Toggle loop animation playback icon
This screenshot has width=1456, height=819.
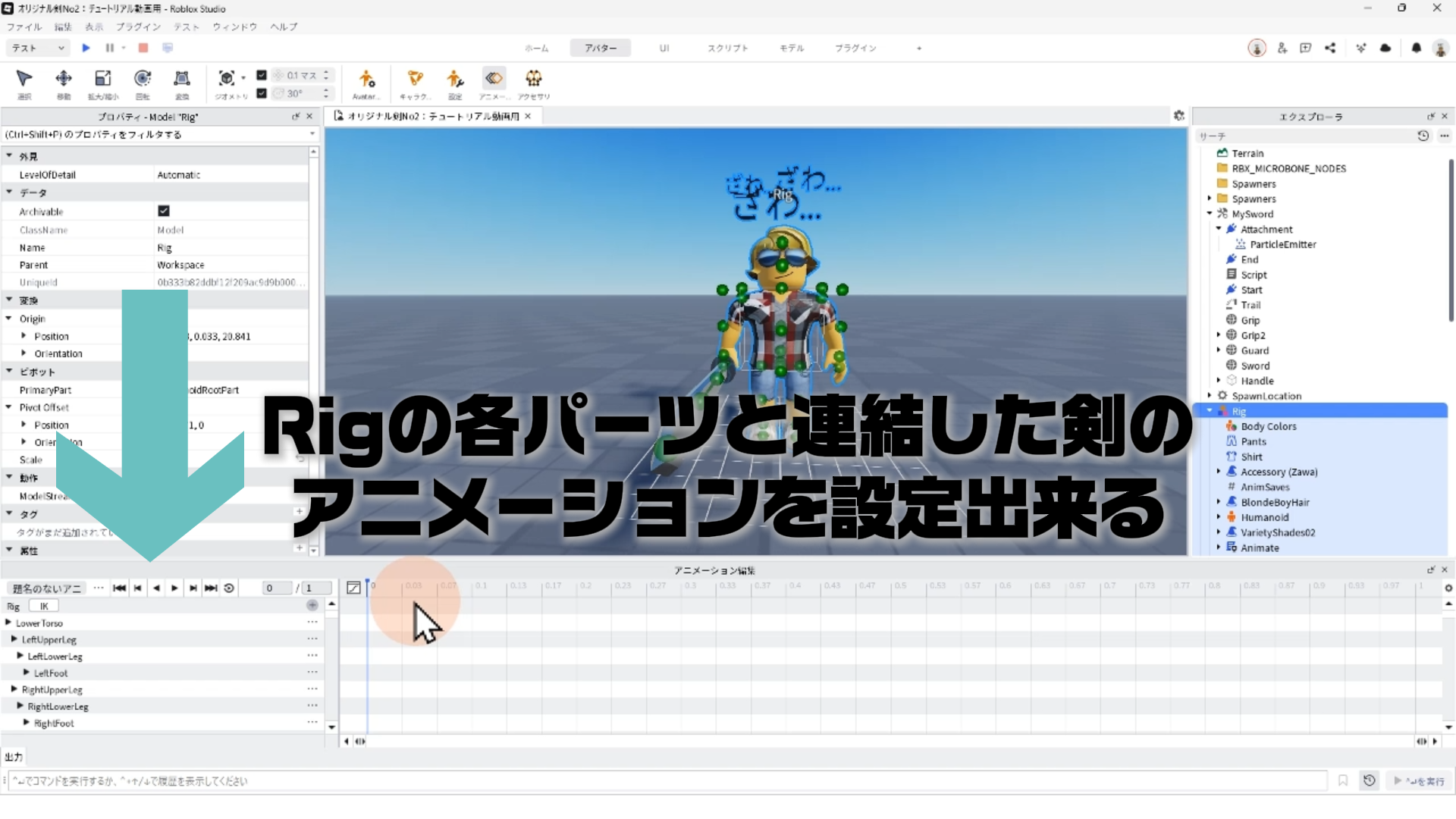coord(229,588)
